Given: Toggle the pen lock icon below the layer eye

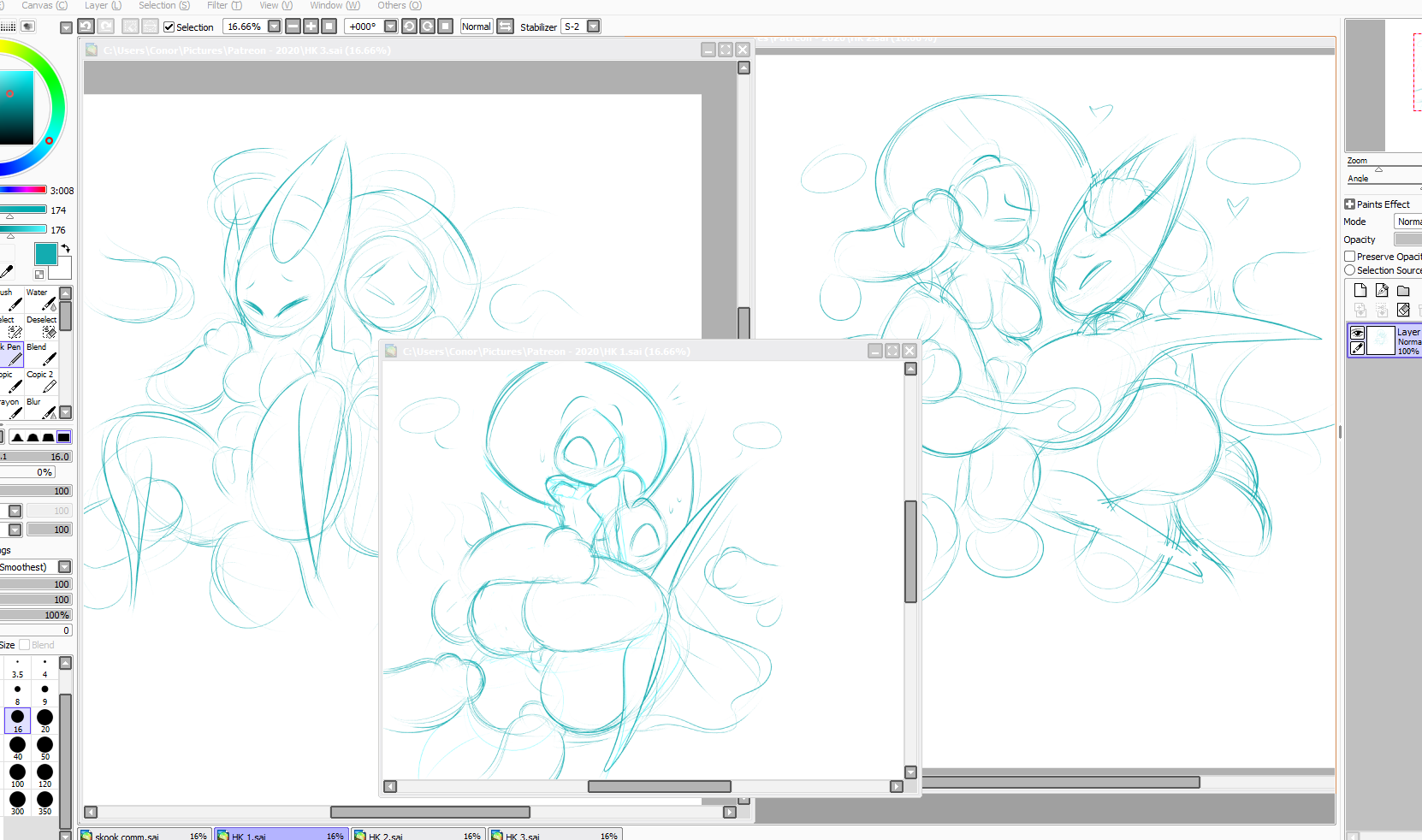Looking at the screenshot, I should pyautogui.click(x=1357, y=348).
